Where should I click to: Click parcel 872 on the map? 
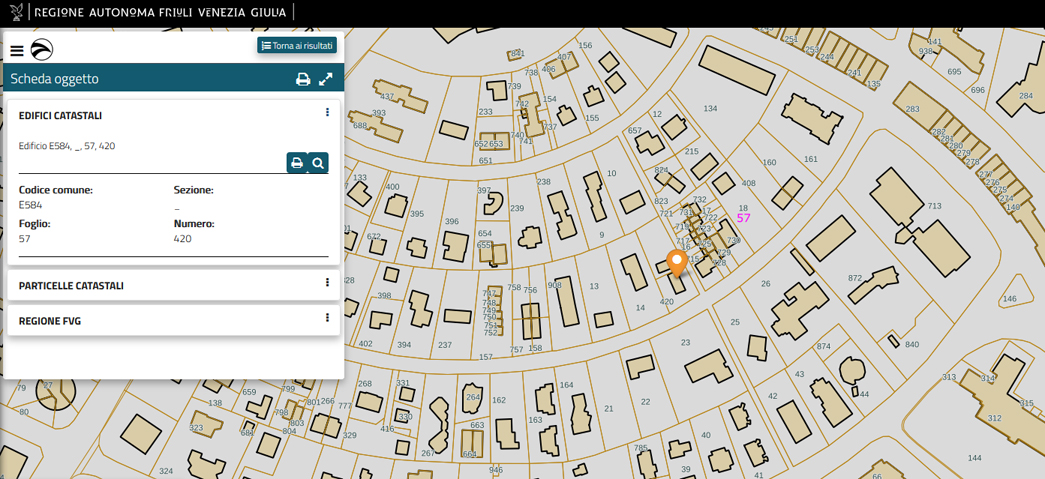point(855,278)
